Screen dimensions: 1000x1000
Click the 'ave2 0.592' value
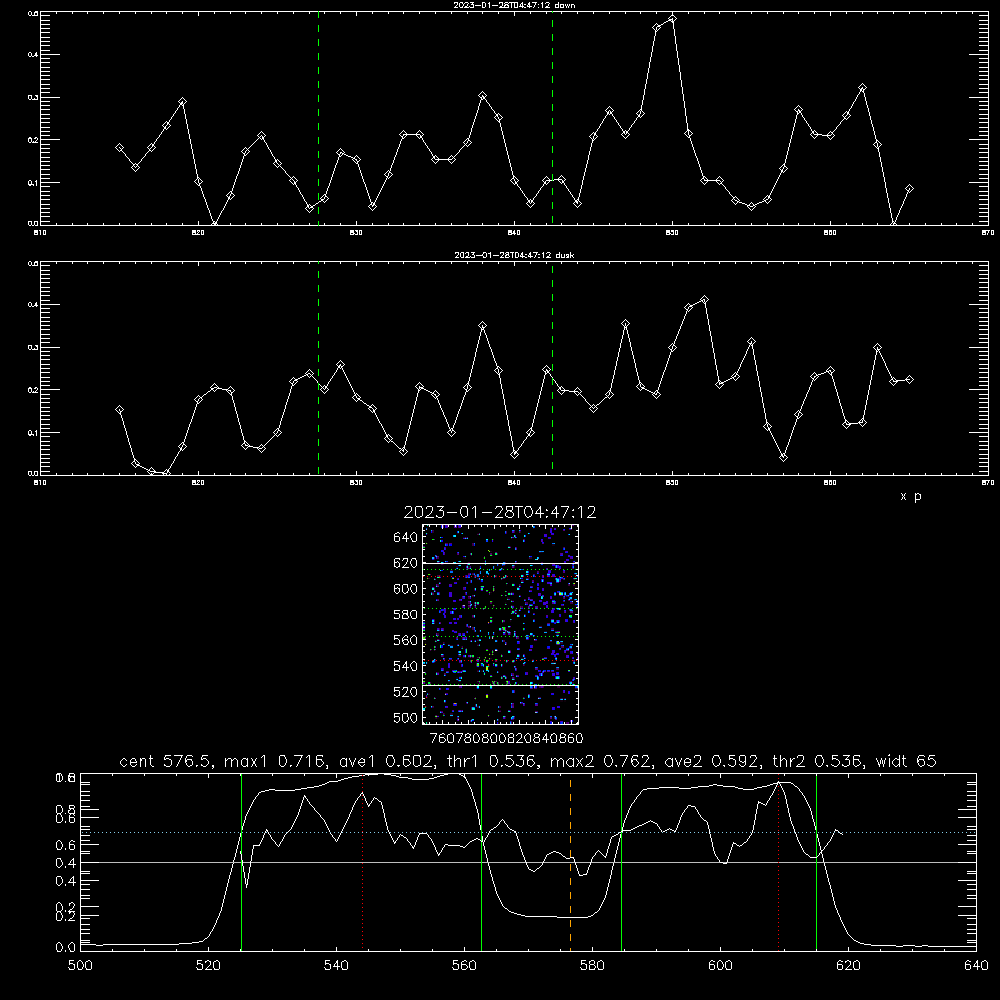tap(714, 761)
